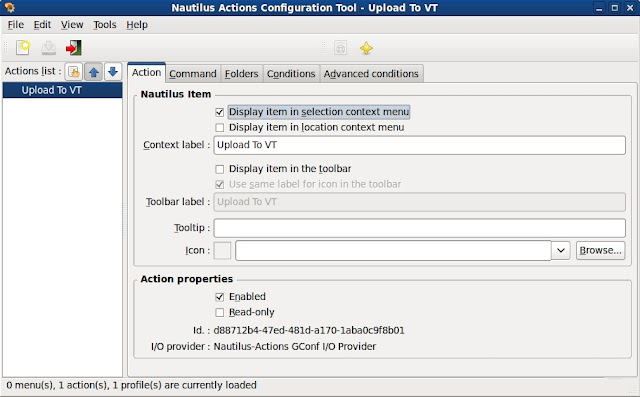The height and width of the screenshot is (397, 640).
Task: Click the Nautilus-Actions GConf I/O Provider text
Action: tap(295, 347)
